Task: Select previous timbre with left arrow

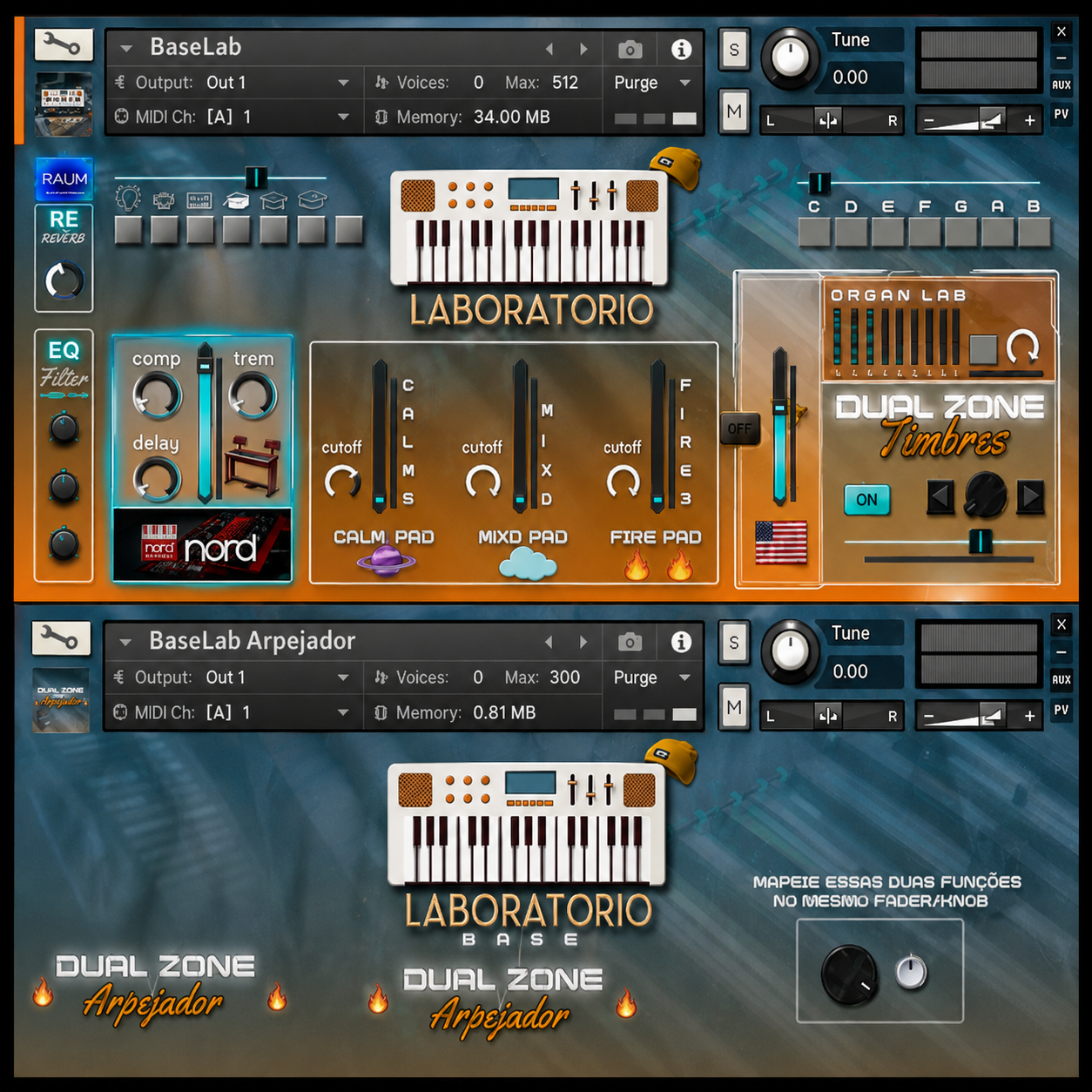Action: [x=940, y=496]
